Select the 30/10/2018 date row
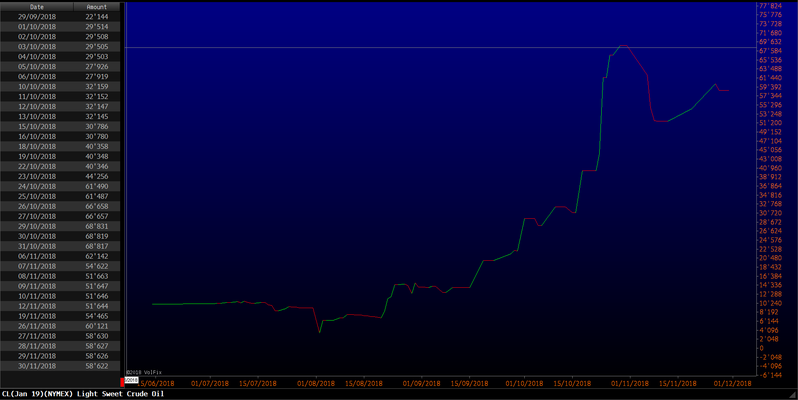The image size is (798, 400). pyautogui.click(x=60, y=236)
